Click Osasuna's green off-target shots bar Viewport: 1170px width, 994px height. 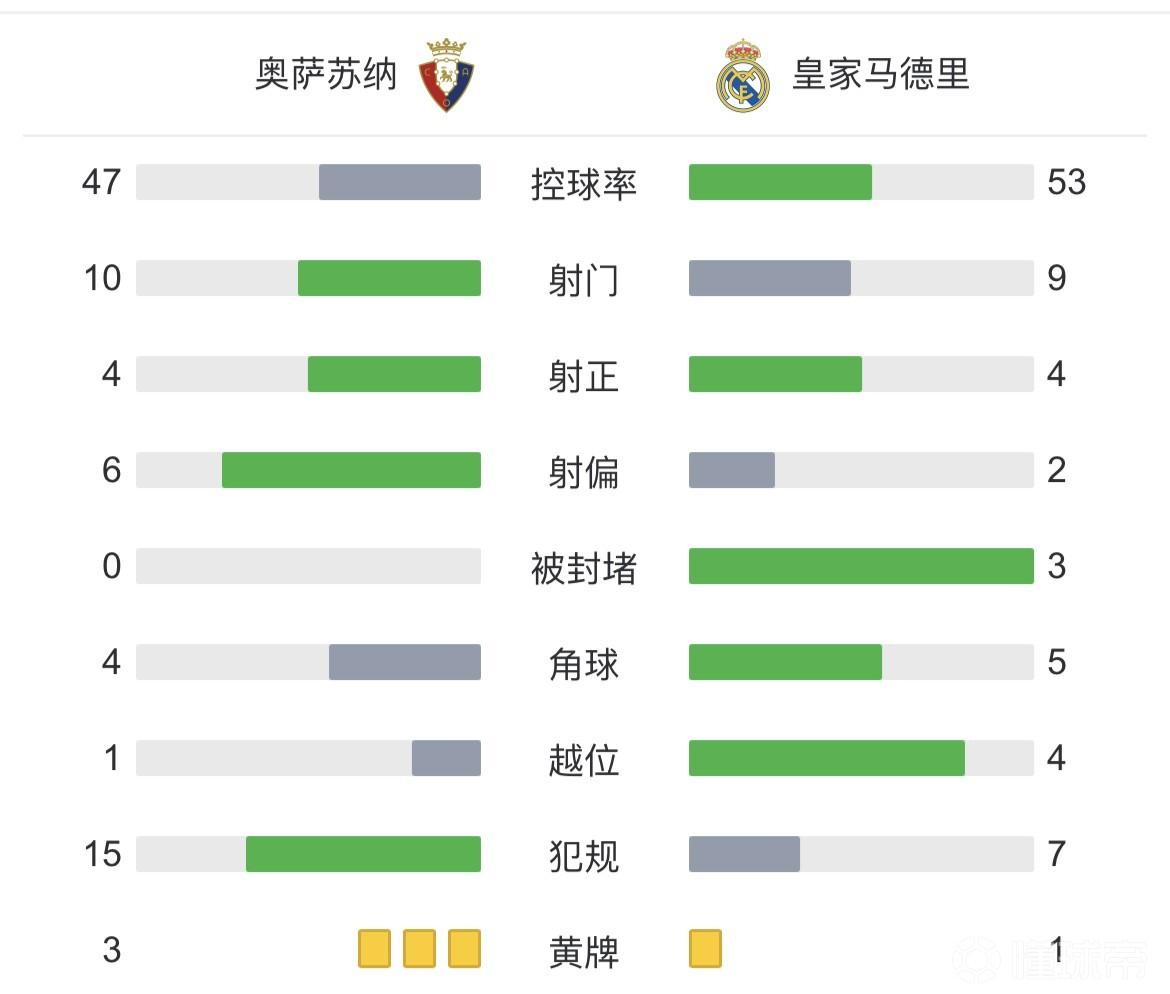(351, 470)
